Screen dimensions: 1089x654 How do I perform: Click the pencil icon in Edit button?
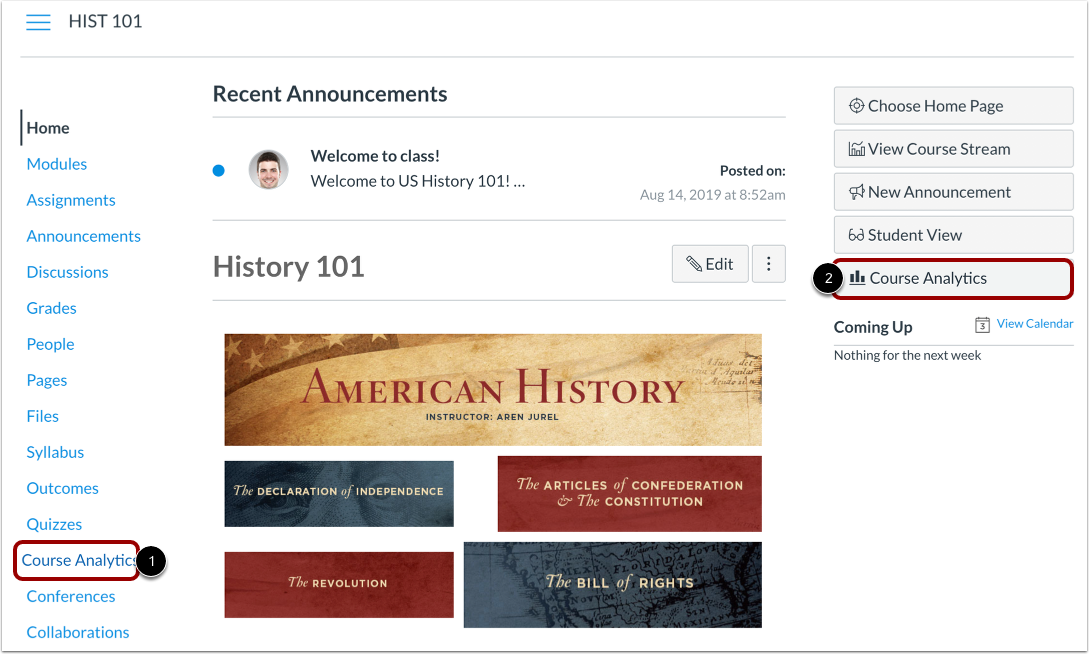(694, 264)
